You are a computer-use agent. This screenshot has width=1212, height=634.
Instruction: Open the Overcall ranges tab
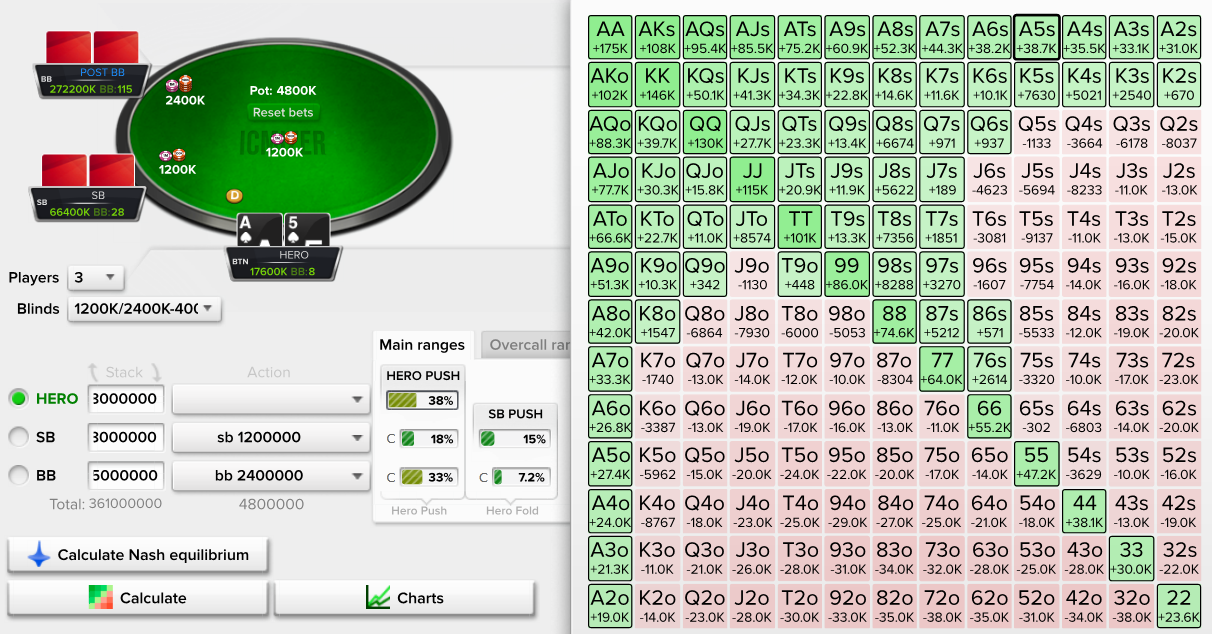pyautogui.click(x=527, y=345)
